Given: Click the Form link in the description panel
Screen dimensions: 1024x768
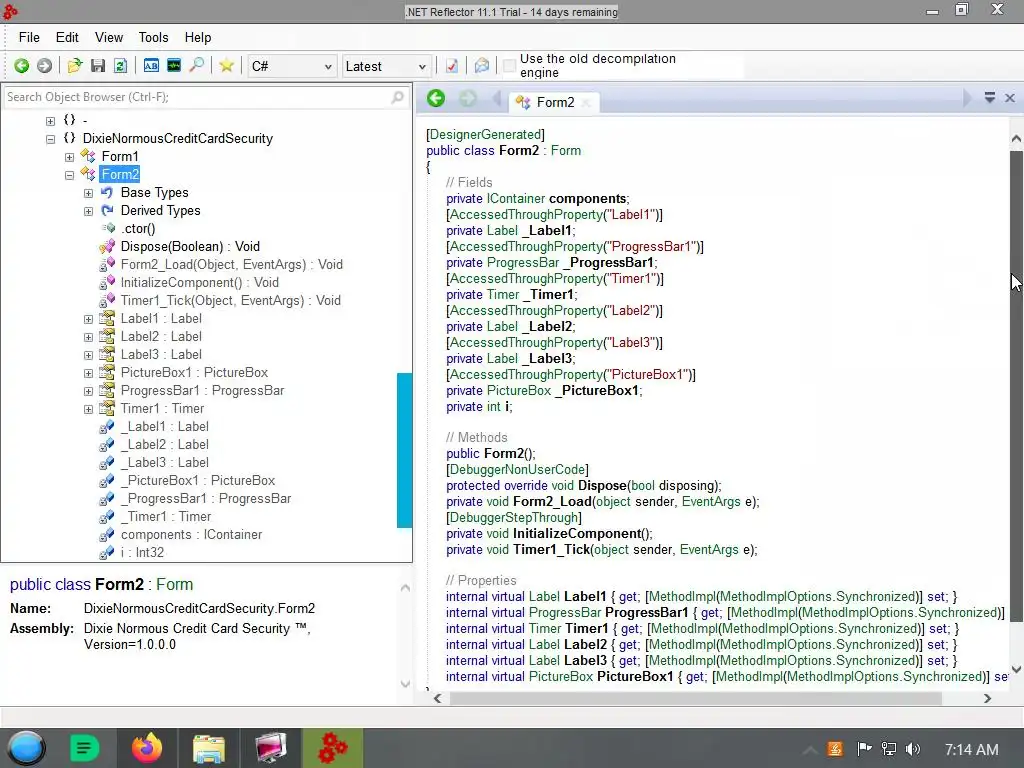Looking at the screenshot, I should point(174,584).
